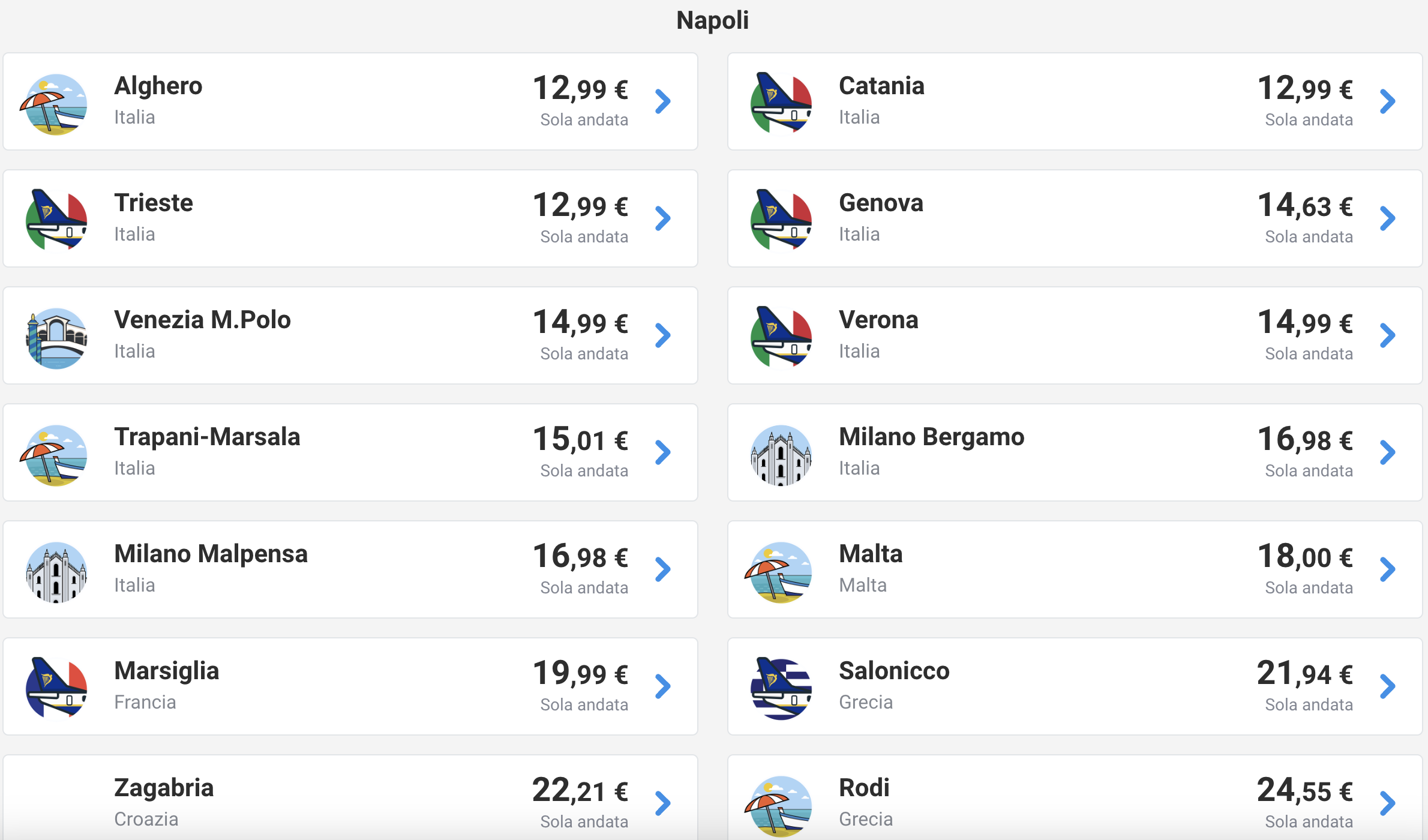Image resolution: width=1428 pixels, height=840 pixels.
Task: Click the Greek flag plane icon for Salonicco
Action: click(x=781, y=688)
